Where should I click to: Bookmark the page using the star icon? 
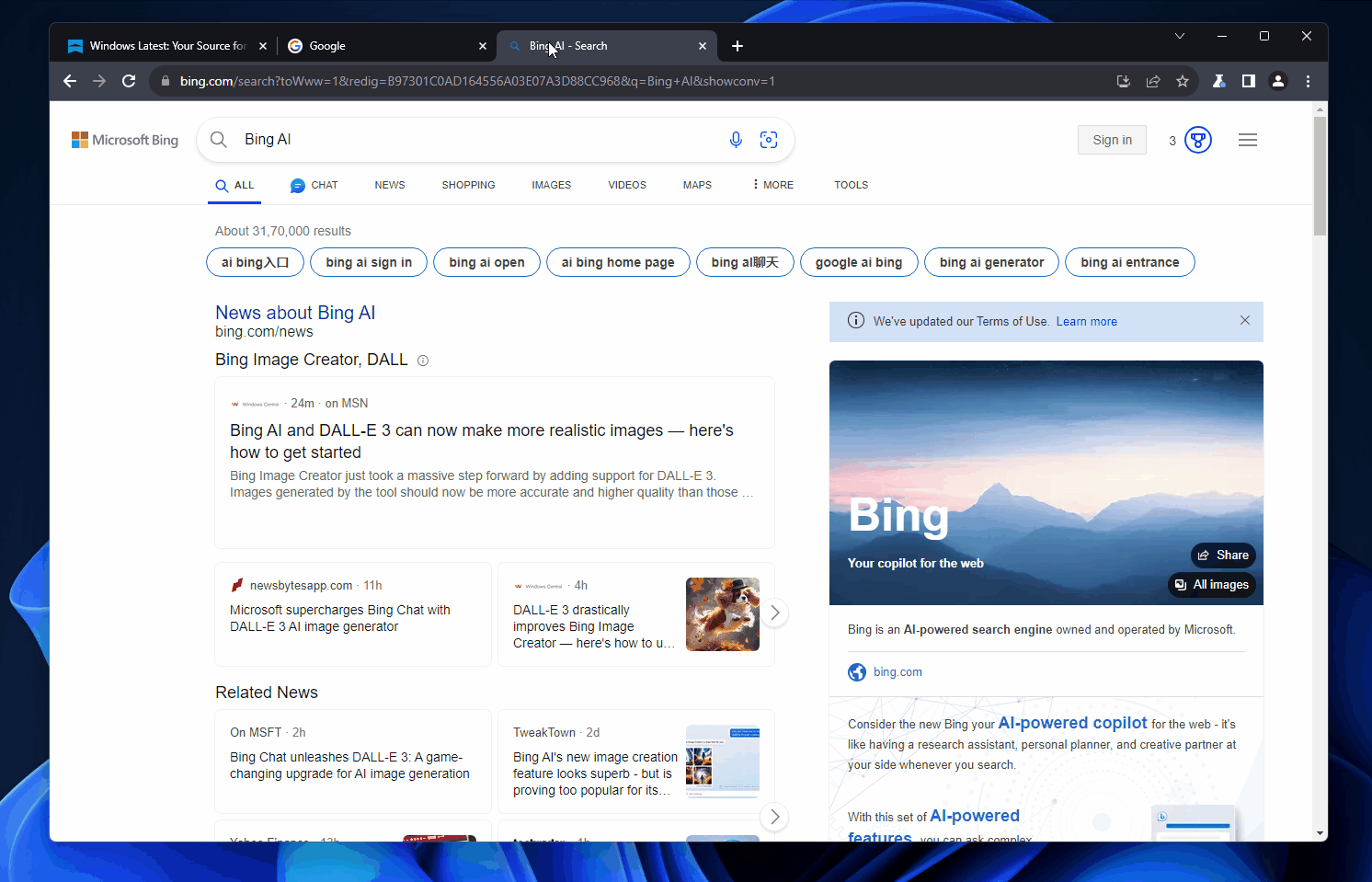(x=1183, y=81)
